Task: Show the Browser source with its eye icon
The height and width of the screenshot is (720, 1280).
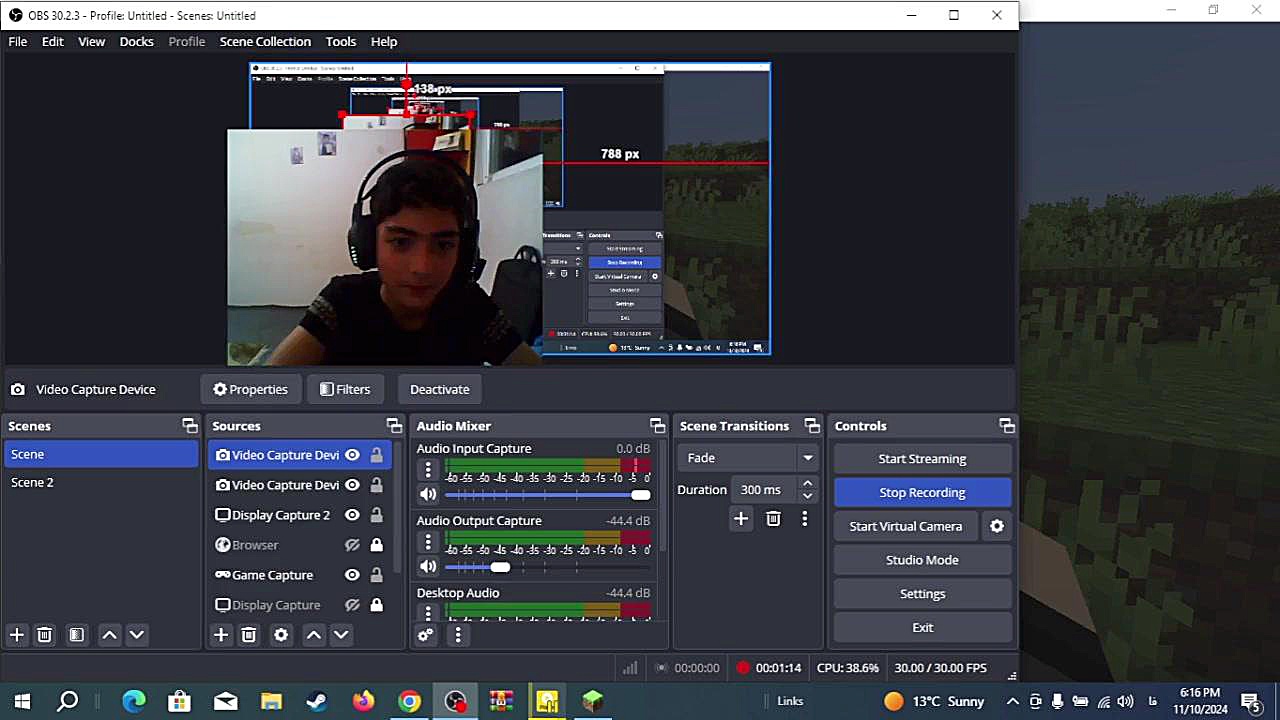Action: point(352,545)
